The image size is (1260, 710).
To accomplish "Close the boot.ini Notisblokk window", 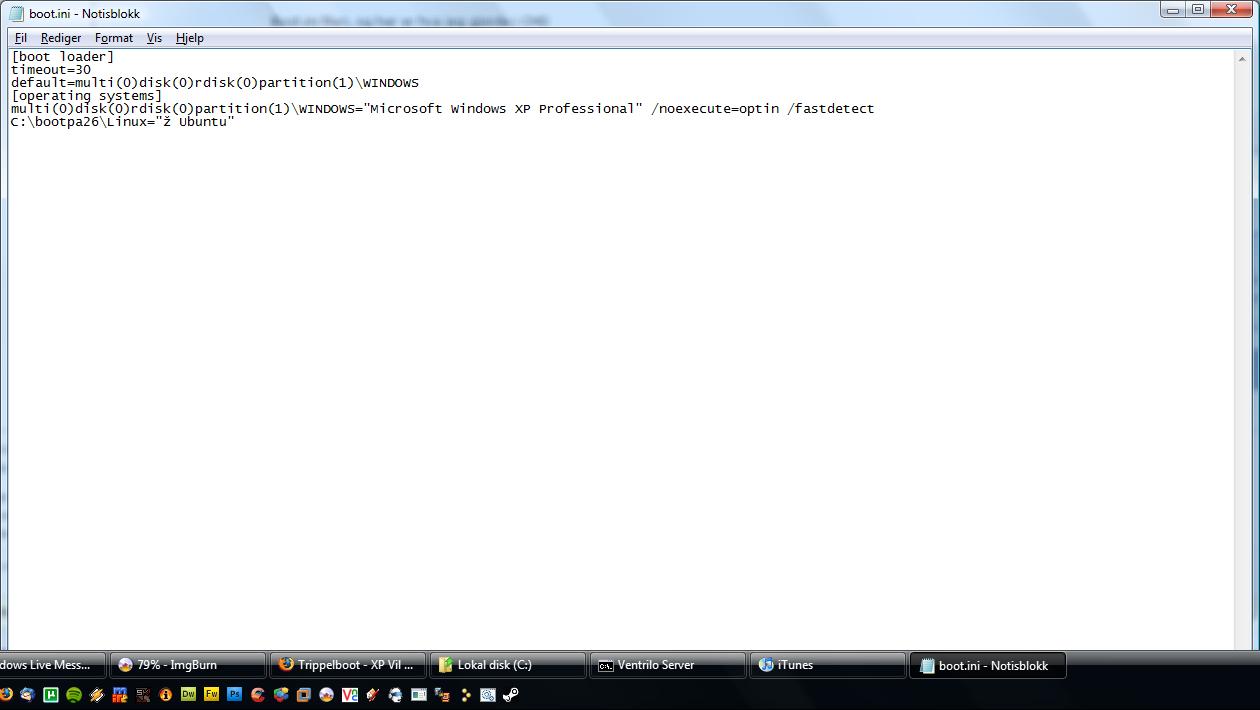I will (x=1232, y=9).
